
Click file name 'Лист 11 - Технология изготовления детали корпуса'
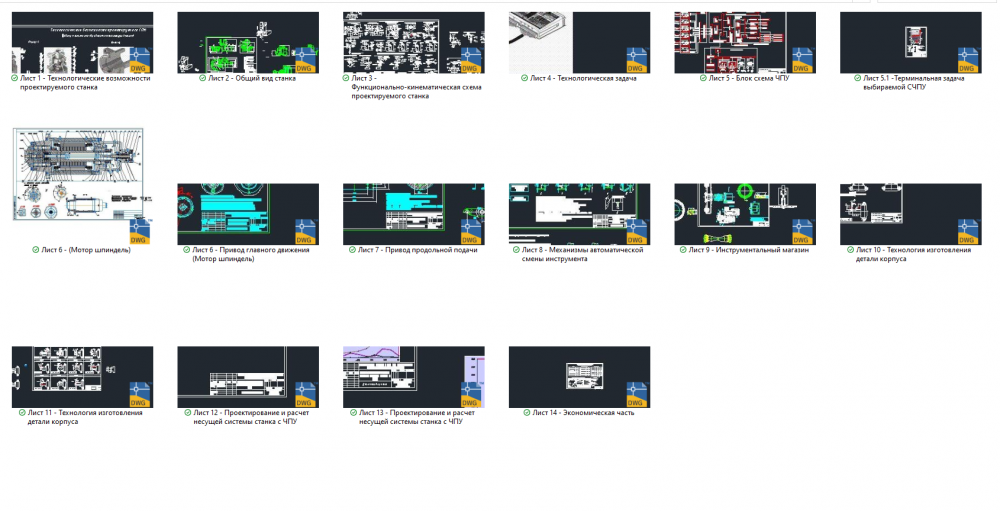(x=85, y=417)
